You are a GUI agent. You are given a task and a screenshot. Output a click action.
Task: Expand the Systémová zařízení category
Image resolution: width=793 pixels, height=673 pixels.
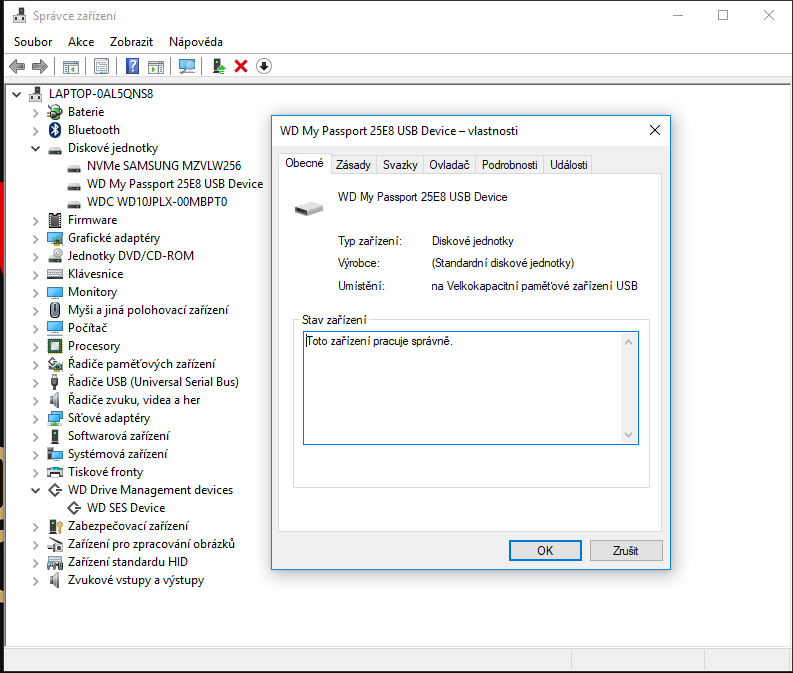coord(35,455)
